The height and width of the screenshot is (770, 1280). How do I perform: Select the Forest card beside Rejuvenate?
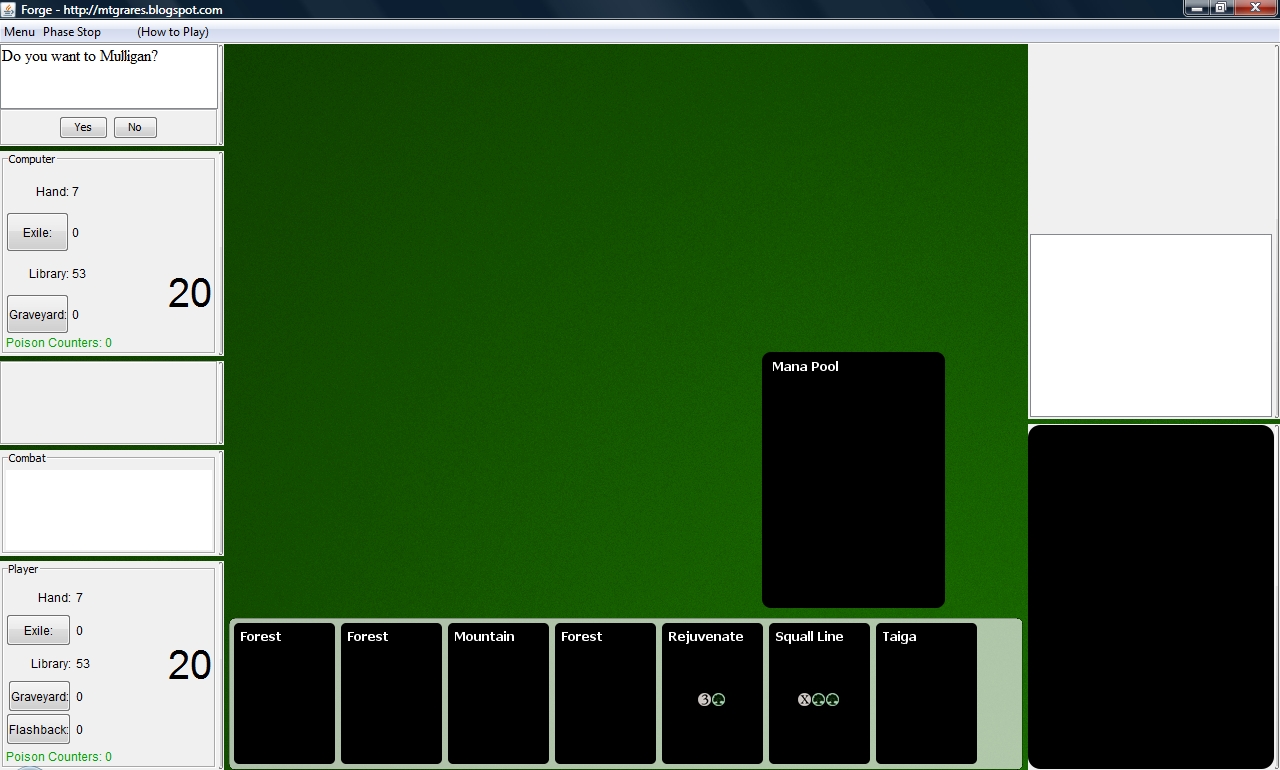pyautogui.click(x=605, y=693)
